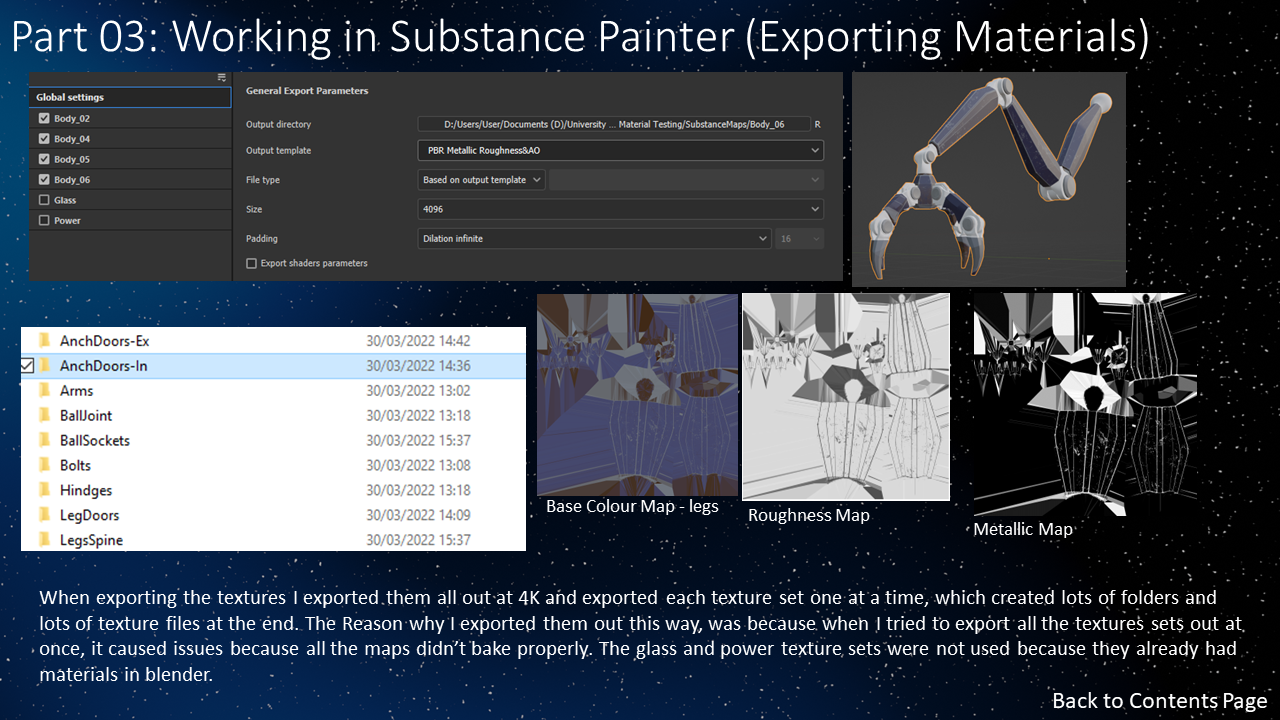Click the date 30/03/2022 14:09

418,515
